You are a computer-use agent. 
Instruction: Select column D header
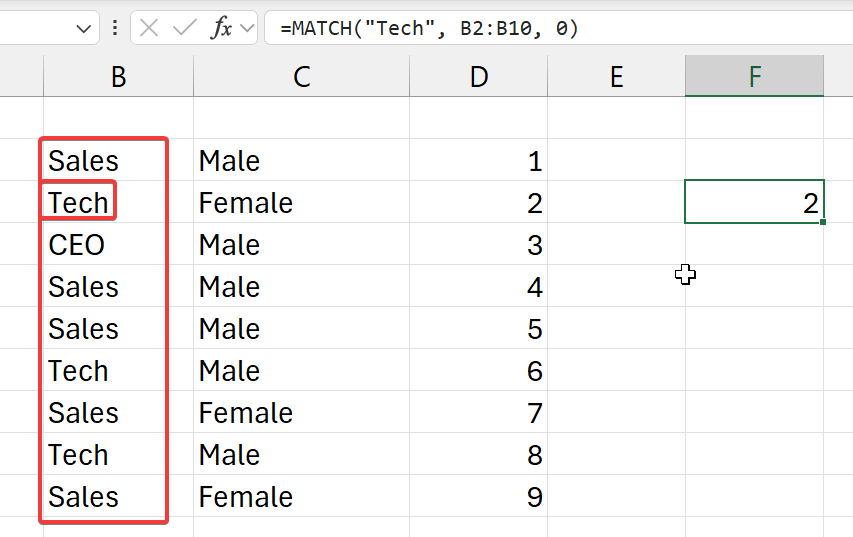pos(479,76)
